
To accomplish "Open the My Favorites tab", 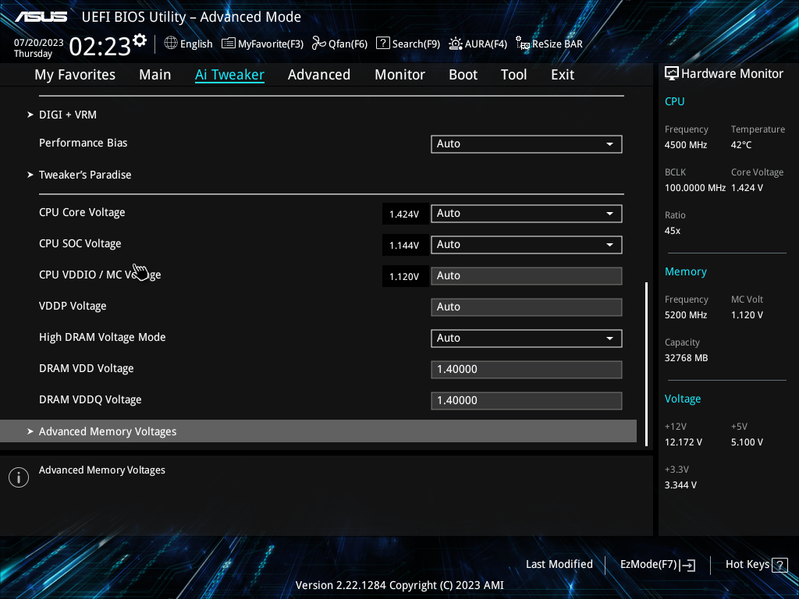I will tap(75, 75).
